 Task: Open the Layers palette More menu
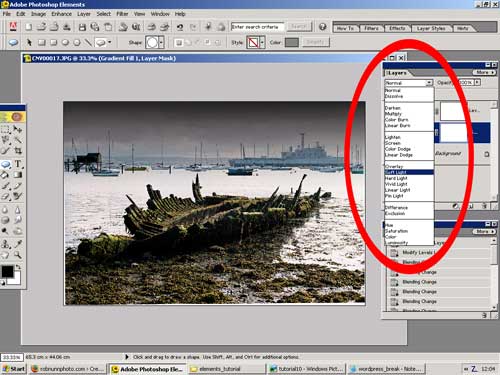pyautogui.click(x=484, y=72)
